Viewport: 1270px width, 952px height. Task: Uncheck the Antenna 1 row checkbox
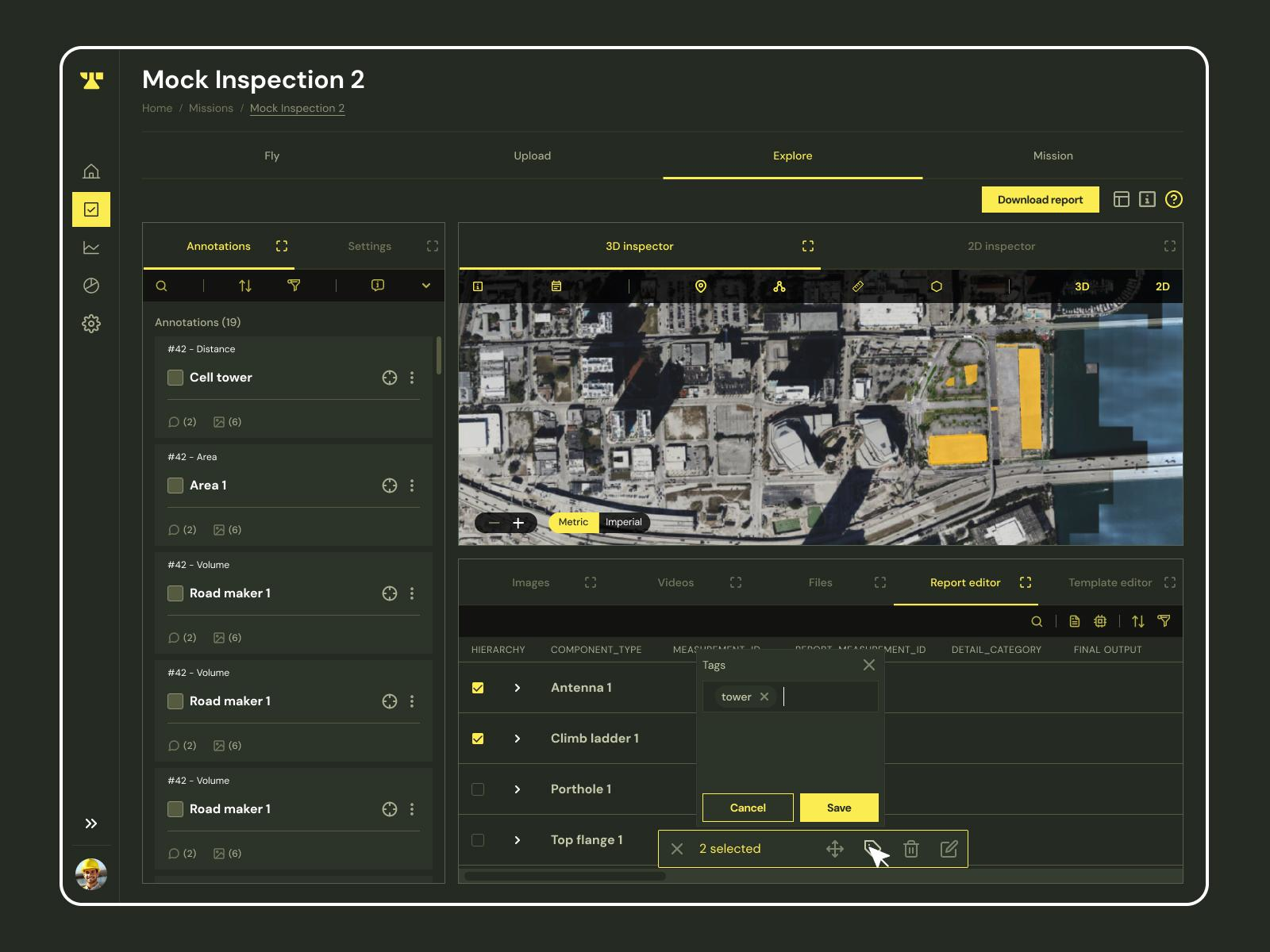point(478,688)
